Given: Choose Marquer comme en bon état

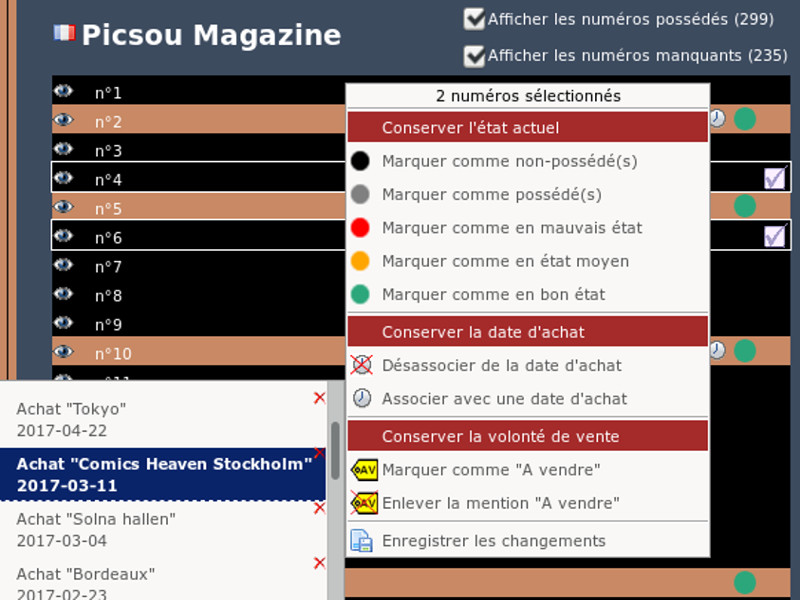Looking at the screenshot, I should 528,294.
